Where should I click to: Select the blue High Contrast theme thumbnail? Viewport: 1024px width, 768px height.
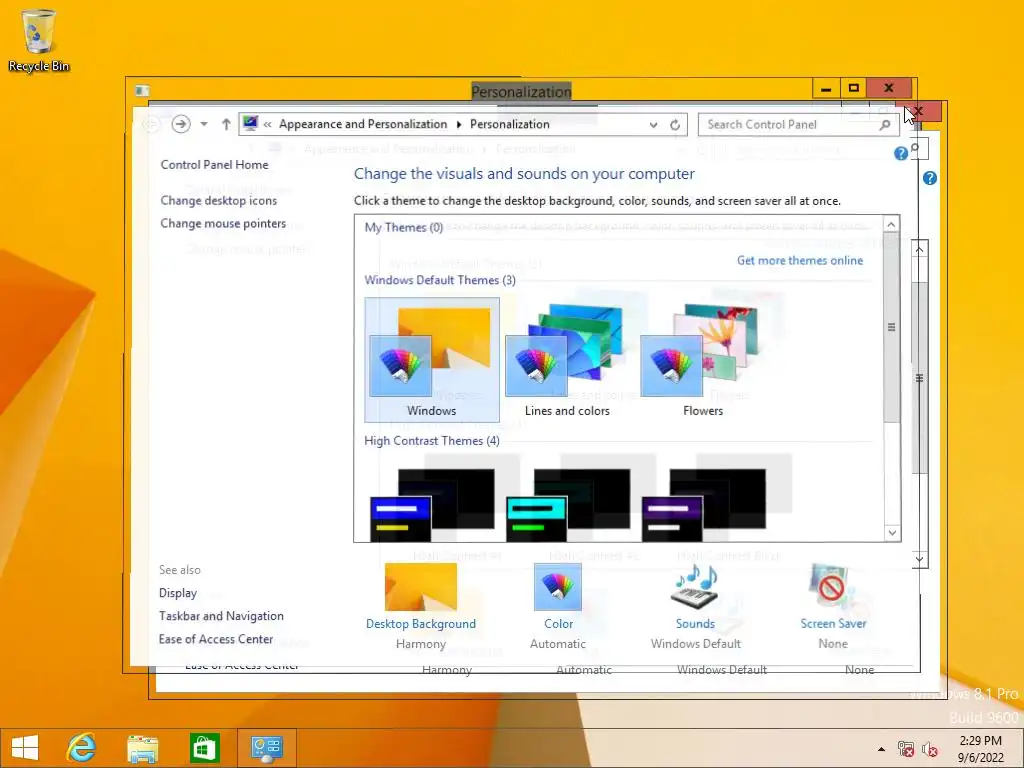click(x=432, y=505)
